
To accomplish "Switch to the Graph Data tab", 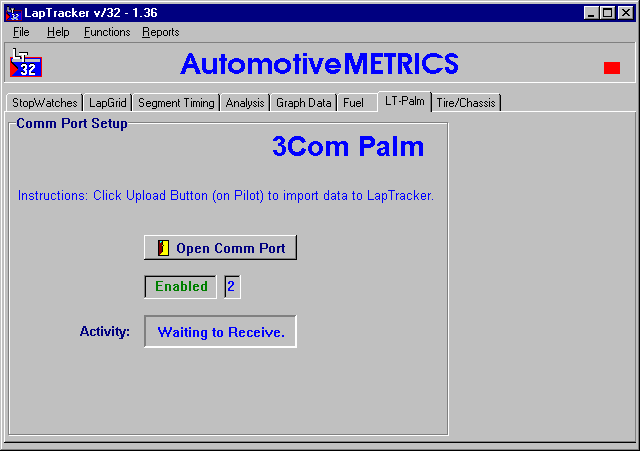I will click(303, 103).
